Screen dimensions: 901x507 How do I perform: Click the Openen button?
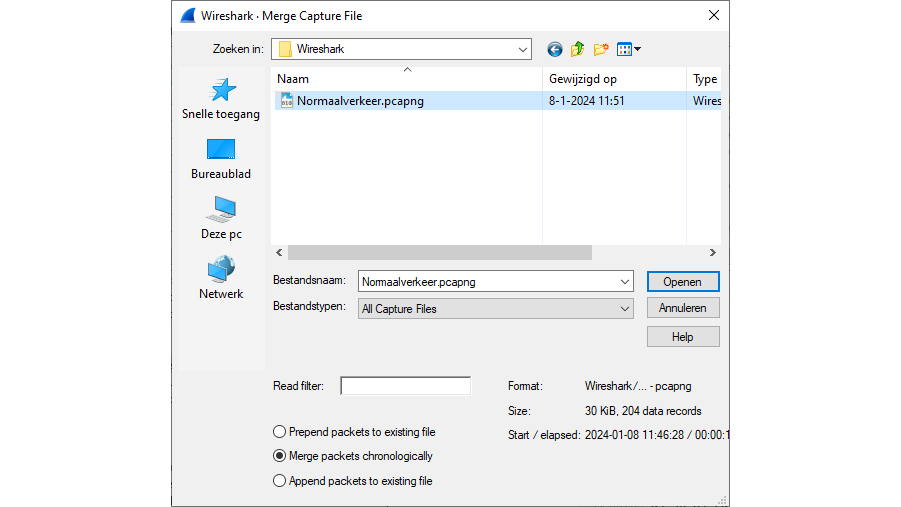683,282
